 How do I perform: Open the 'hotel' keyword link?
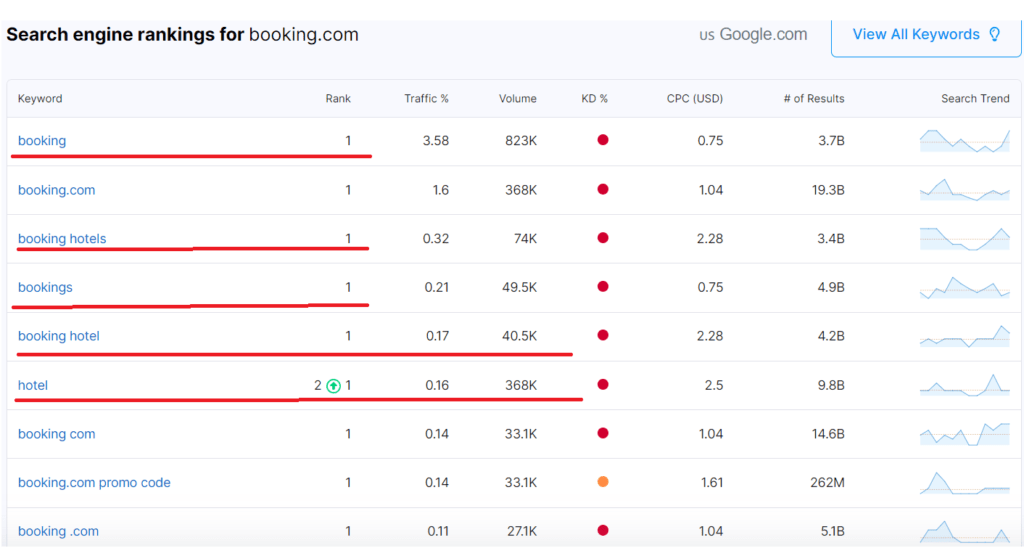point(33,385)
